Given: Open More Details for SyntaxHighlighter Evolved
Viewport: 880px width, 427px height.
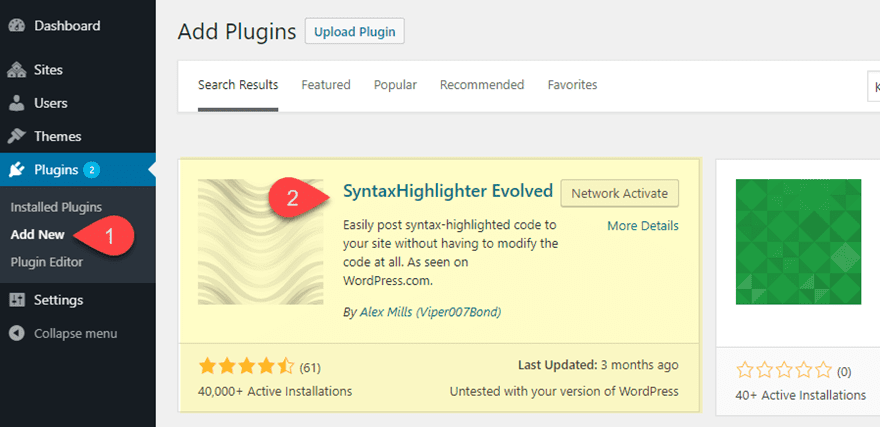Looking at the screenshot, I should click(x=643, y=226).
